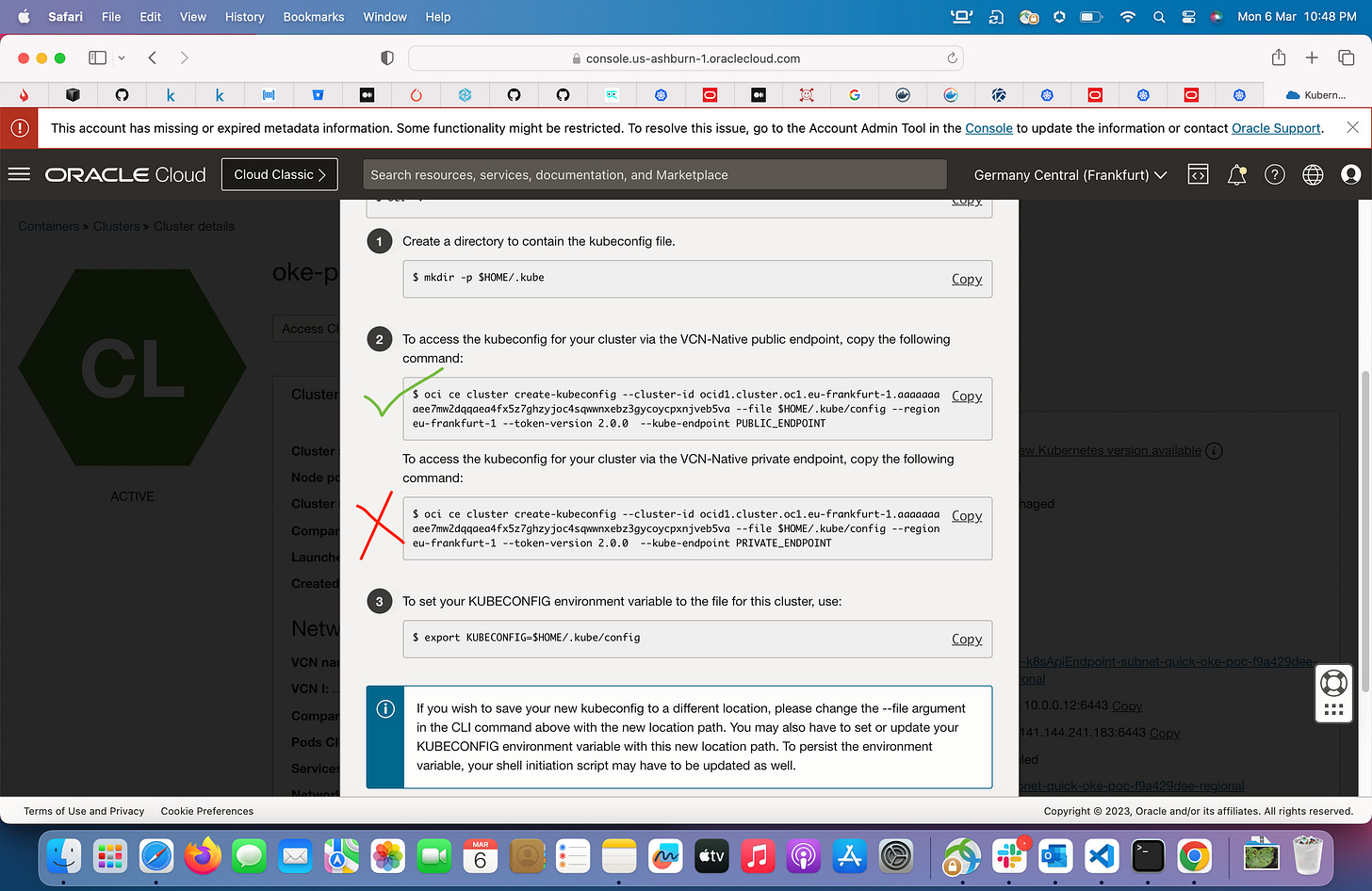Copy the PRIVATE_ENDPOINT create-kubeconfig command
Screen dimensions: 1372x891
pyautogui.click(x=967, y=516)
